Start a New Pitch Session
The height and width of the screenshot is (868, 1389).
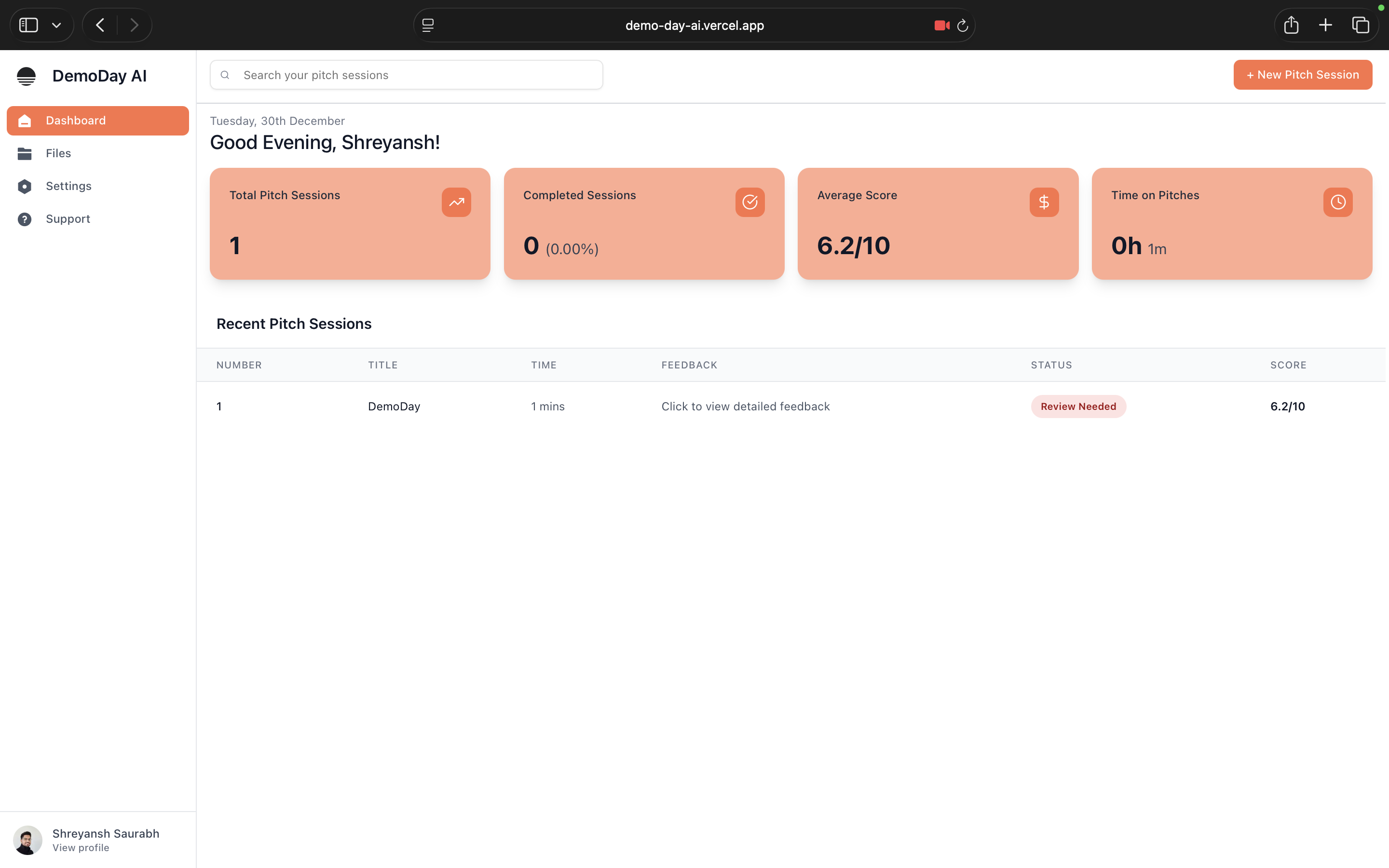pyautogui.click(x=1302, y=75)
